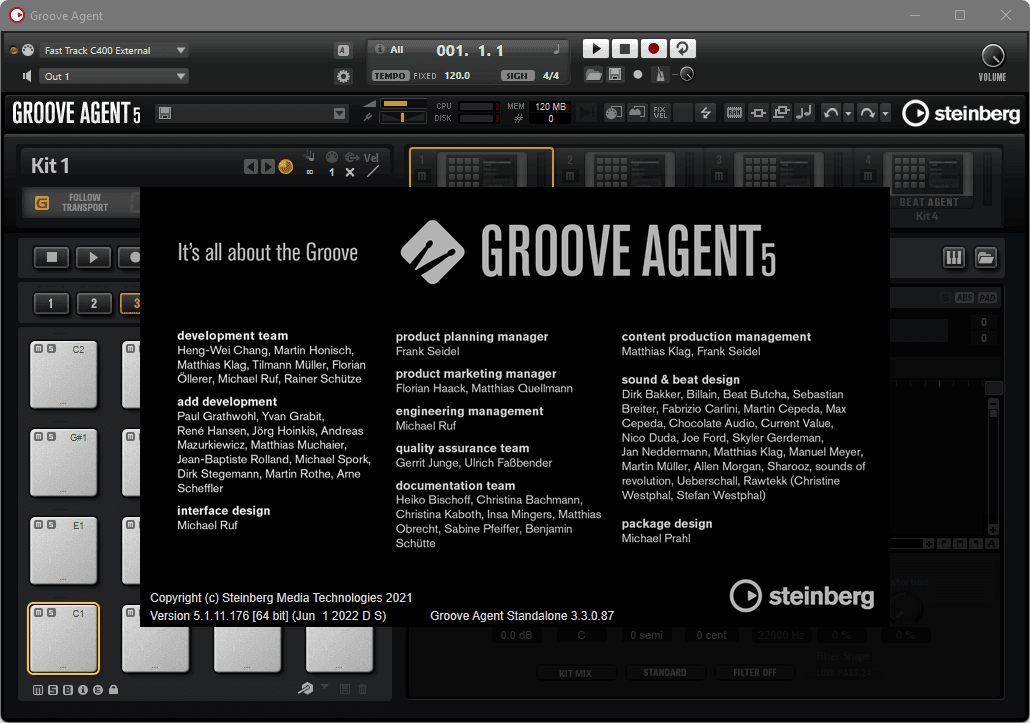Select pad group 1
The width and height of the screenshot is (1030, 723).
pos(51,304)
